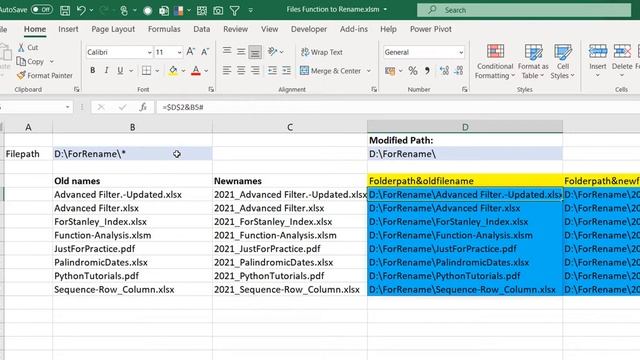Click the formula bar showing =$D$2&B5#
Screen dimensions: 640x360
[398, 107]
